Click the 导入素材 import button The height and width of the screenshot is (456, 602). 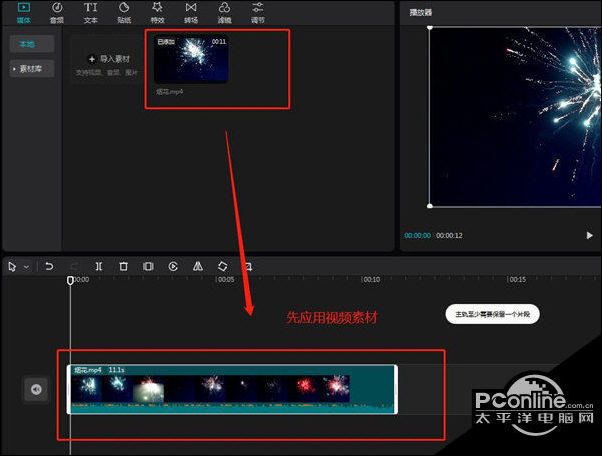click(x=109, y=59)
